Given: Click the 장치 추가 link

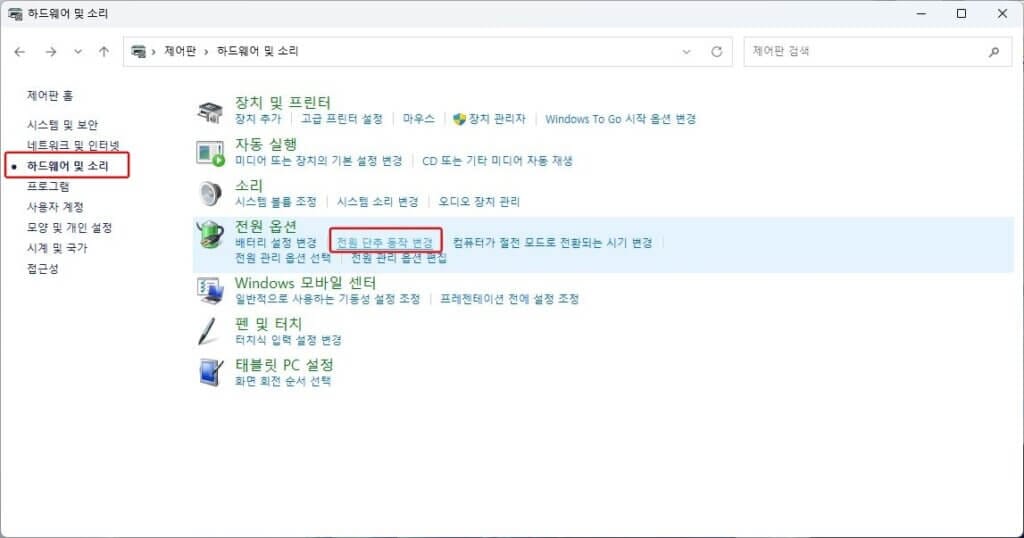Looking at the screenshot, I should click(x=258, y=119).
